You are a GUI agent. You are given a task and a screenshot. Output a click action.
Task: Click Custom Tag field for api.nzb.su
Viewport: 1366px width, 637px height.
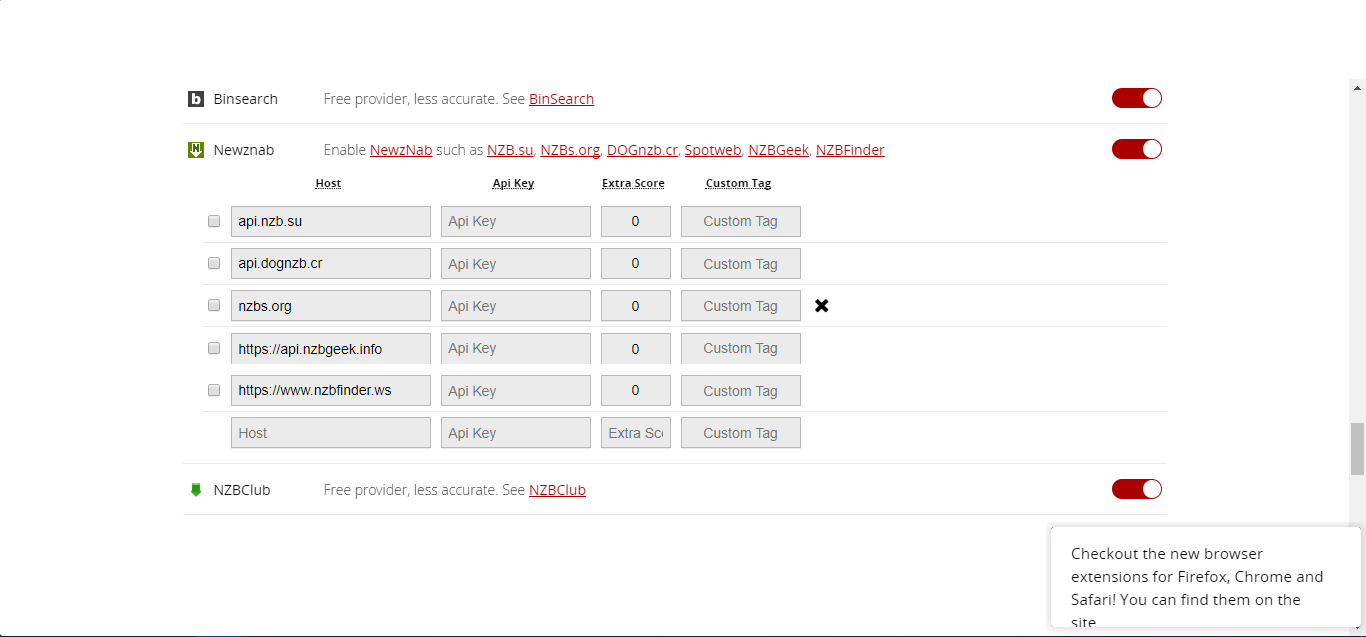741,221
